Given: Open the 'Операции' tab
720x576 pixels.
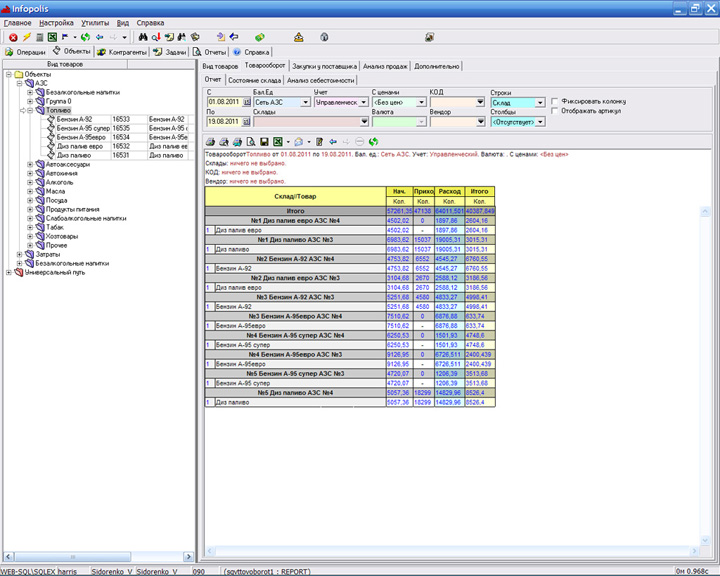Looking at the screenshot, I should [25, 52].
